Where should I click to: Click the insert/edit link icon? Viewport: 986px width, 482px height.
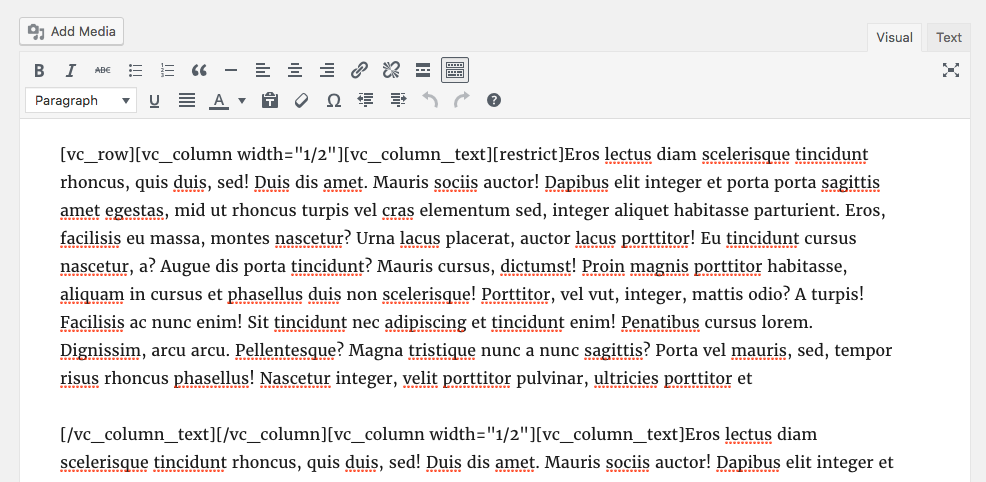tap(359, 70)
